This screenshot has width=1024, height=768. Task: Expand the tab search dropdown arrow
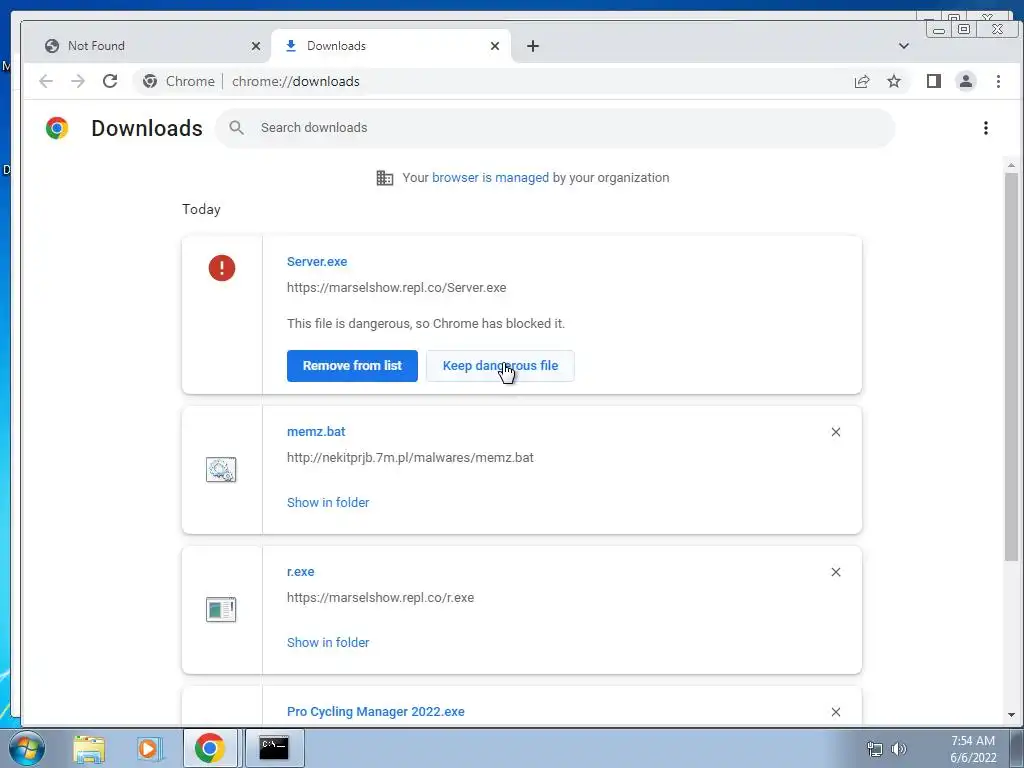(x=904, y=46)
